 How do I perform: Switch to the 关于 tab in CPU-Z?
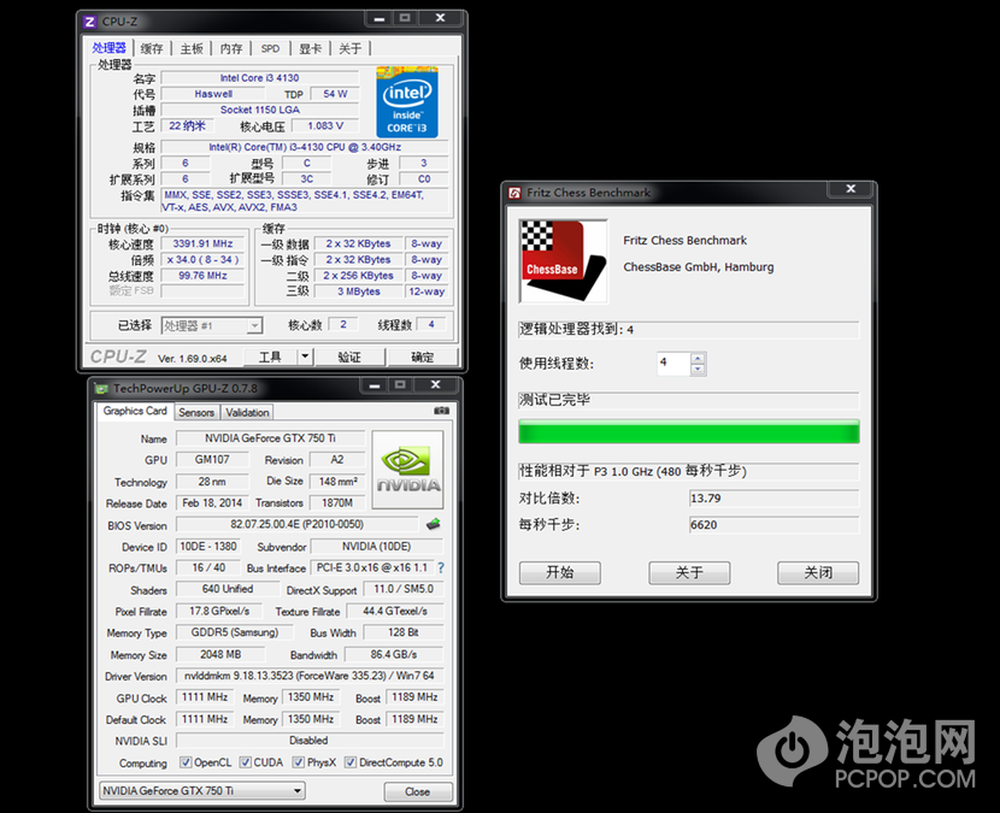pyautogui.click(x=350, y=48)
